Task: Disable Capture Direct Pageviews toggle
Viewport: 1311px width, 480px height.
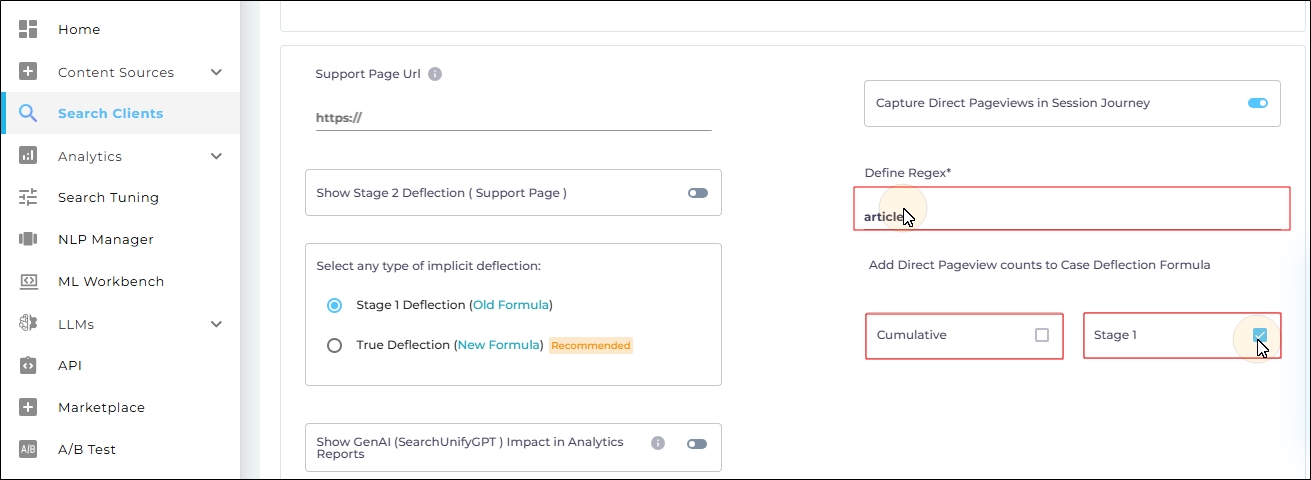Action: pos(1257,103)
